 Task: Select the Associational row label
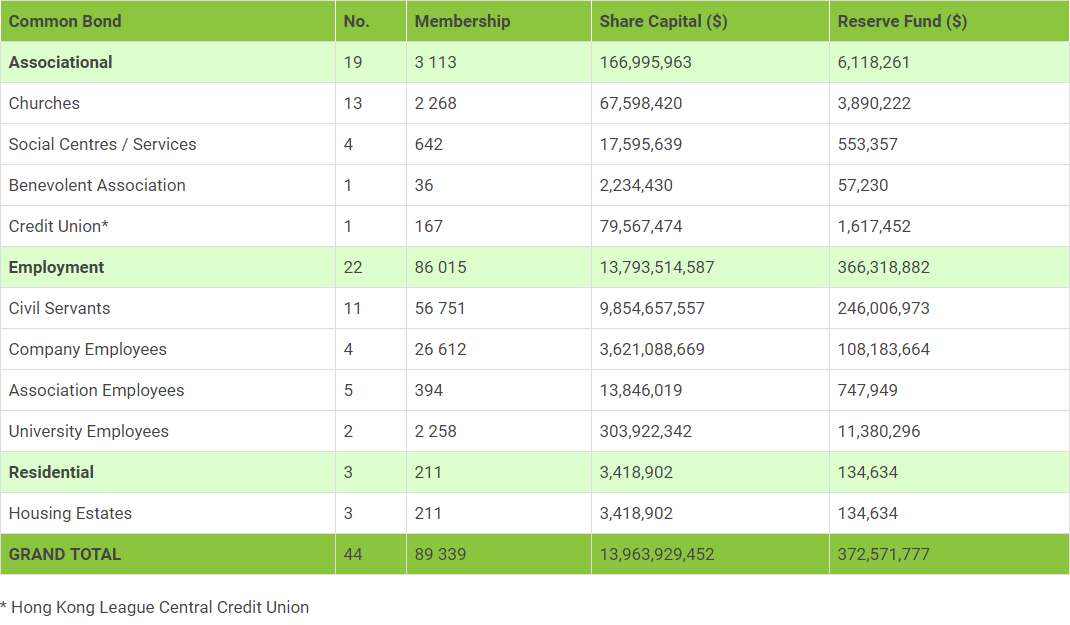click(61, 62)
